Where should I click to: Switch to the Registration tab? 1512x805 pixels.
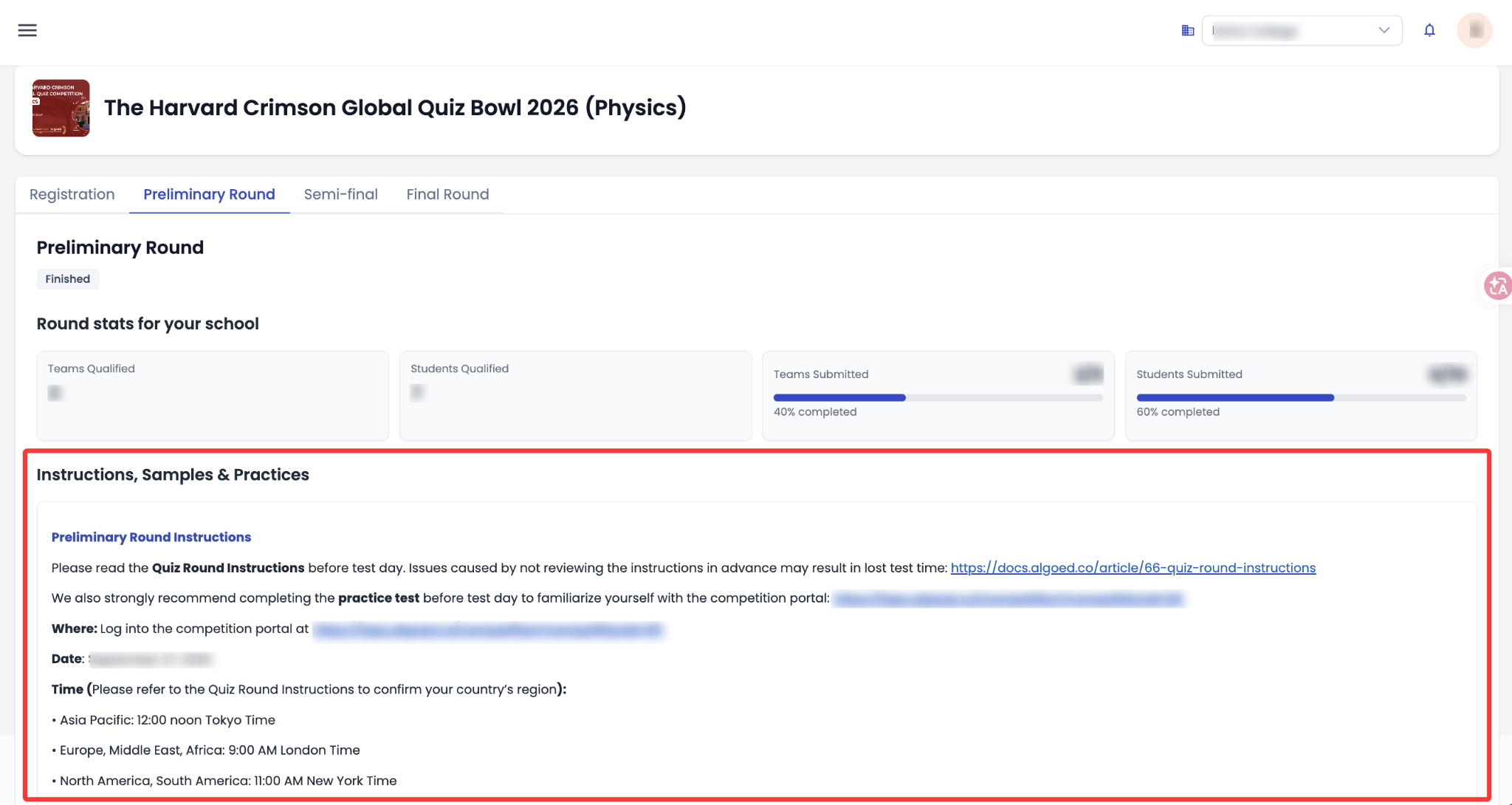(72, 194)
